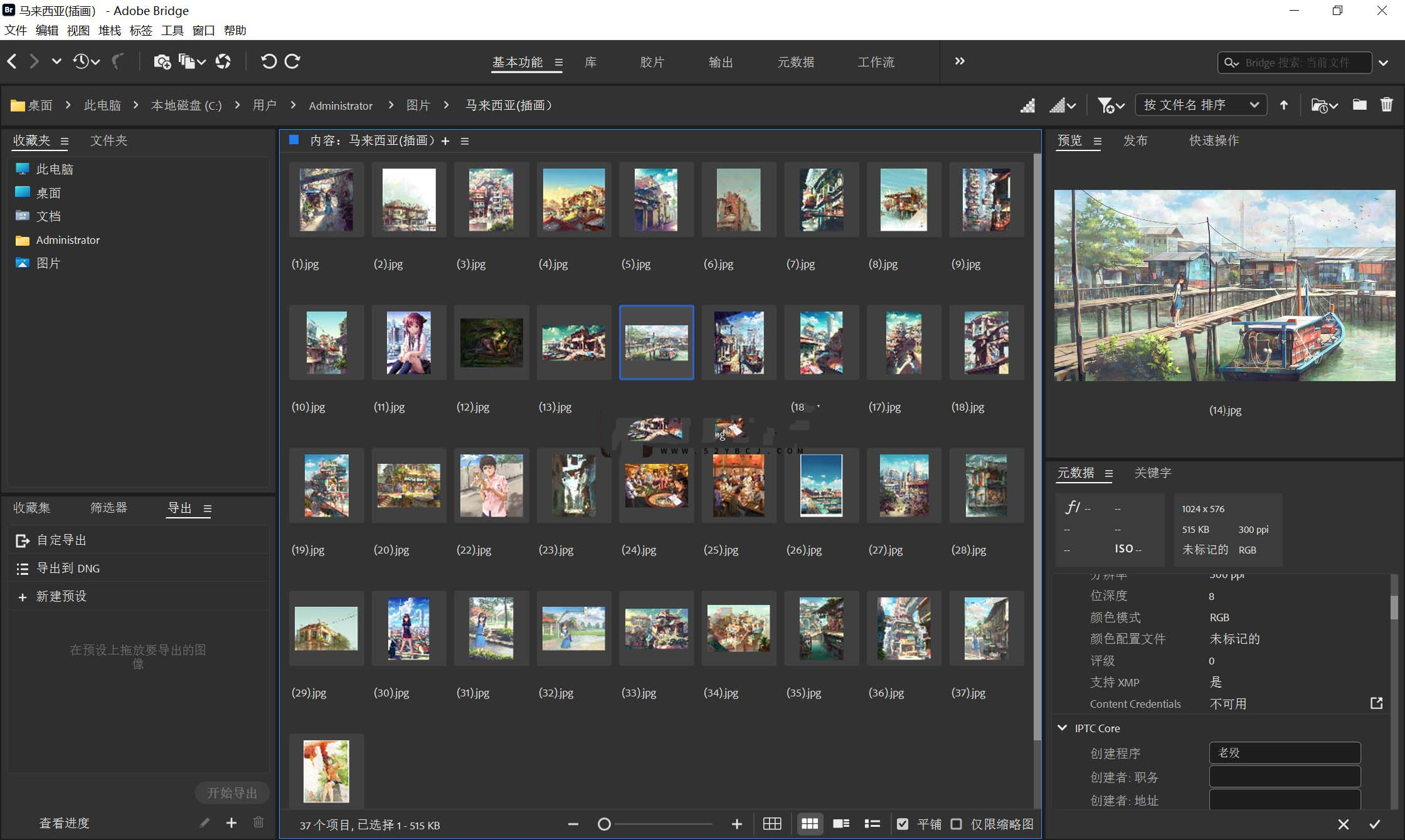This screenshot has width=1405, height=840.
Task: Click the 开始导出 button
Action: (x=231, y=793)
